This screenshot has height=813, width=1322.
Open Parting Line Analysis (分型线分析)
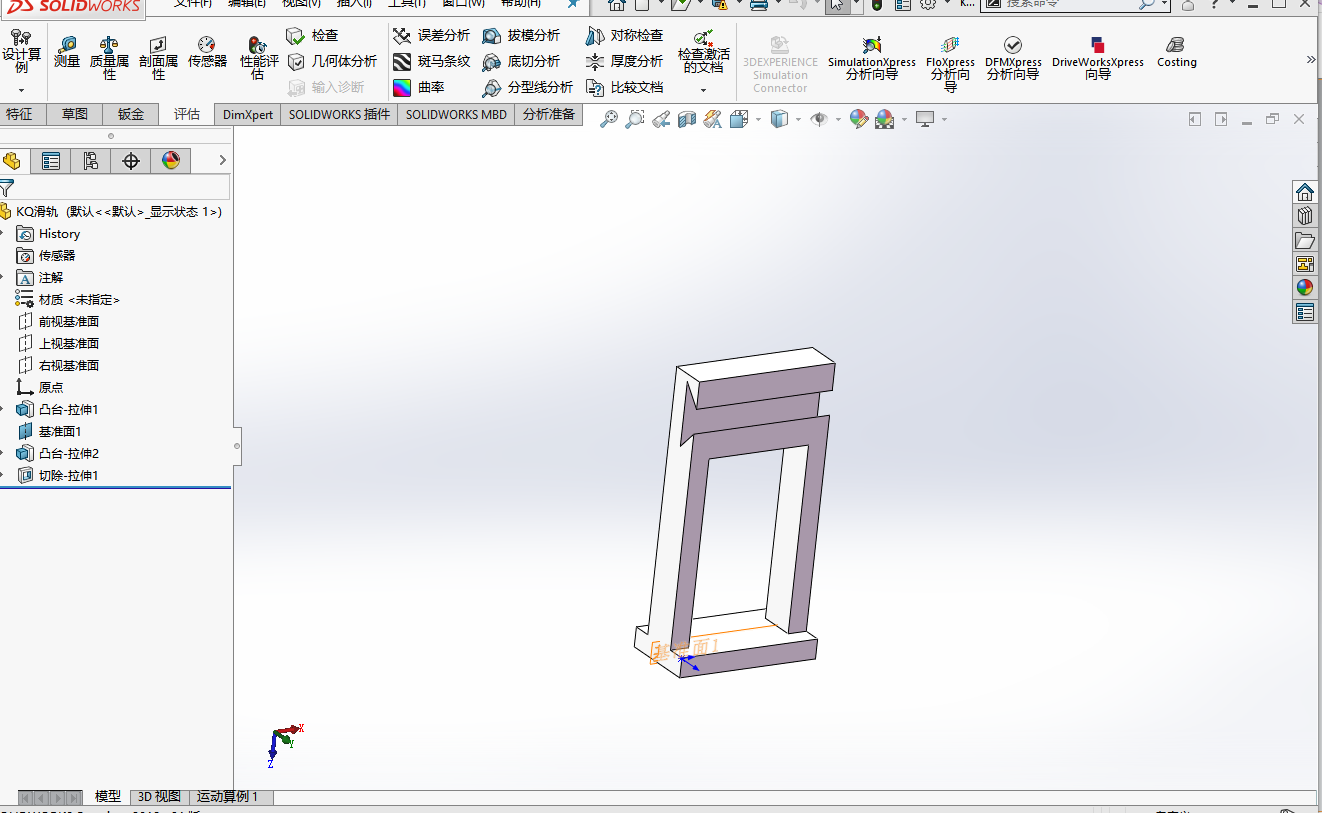(527, 88)
